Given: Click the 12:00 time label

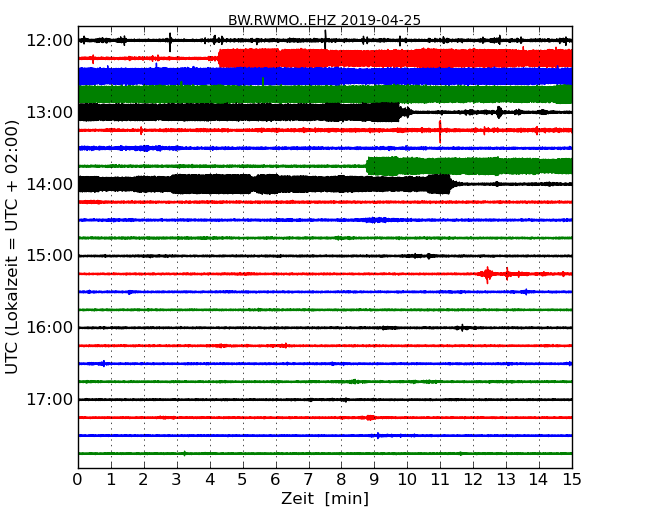Looking at the screenshot, I should (x=50, y=41).
